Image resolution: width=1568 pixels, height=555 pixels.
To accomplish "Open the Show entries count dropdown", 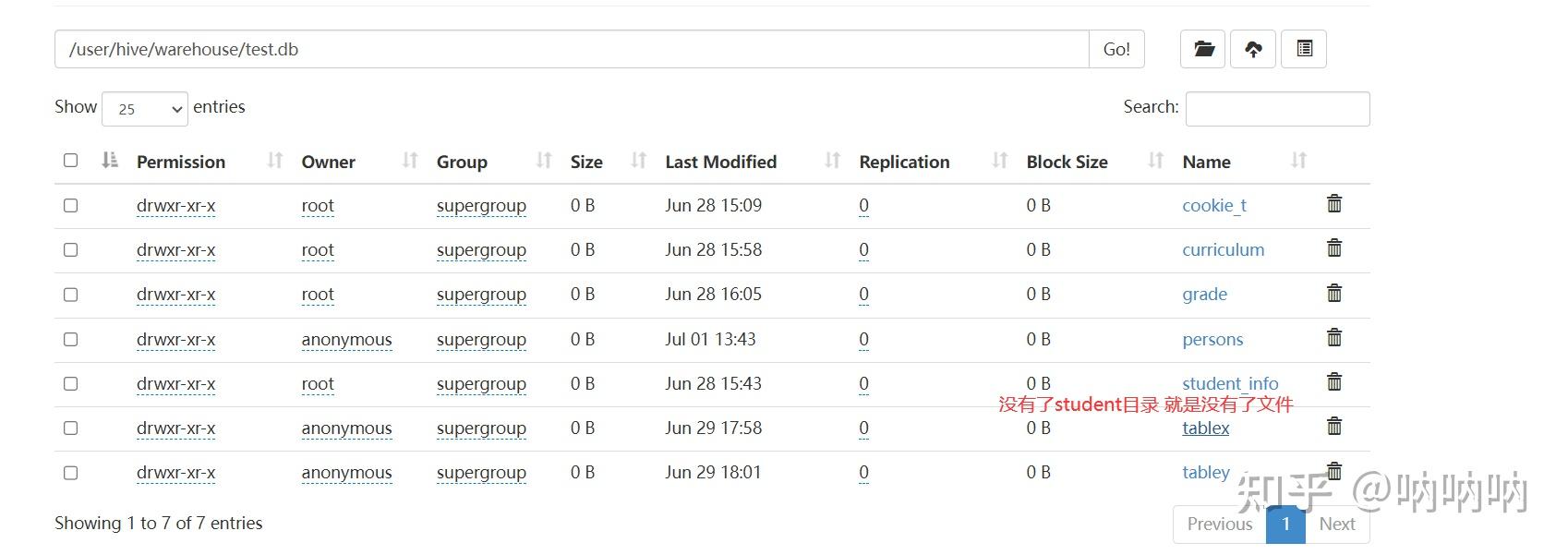I will [x=145, y=109].
